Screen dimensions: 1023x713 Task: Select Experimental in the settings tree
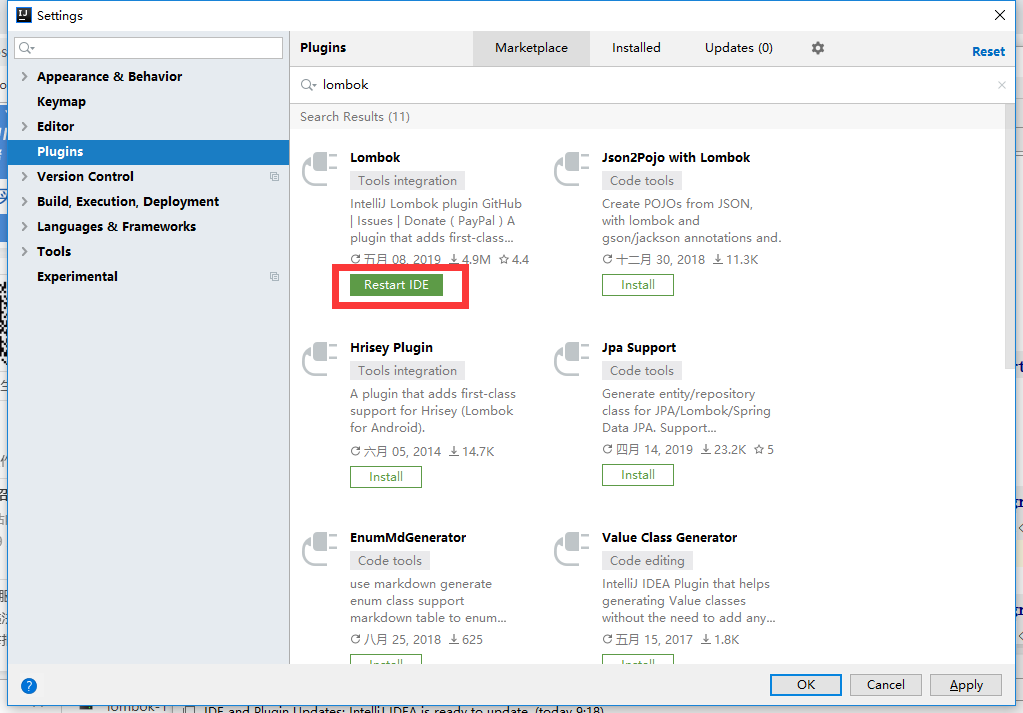[x=77, y=277]
